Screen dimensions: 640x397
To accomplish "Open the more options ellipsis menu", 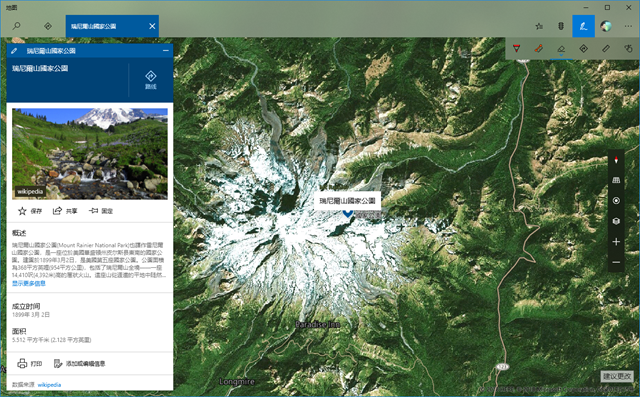I will coord(628,26).
